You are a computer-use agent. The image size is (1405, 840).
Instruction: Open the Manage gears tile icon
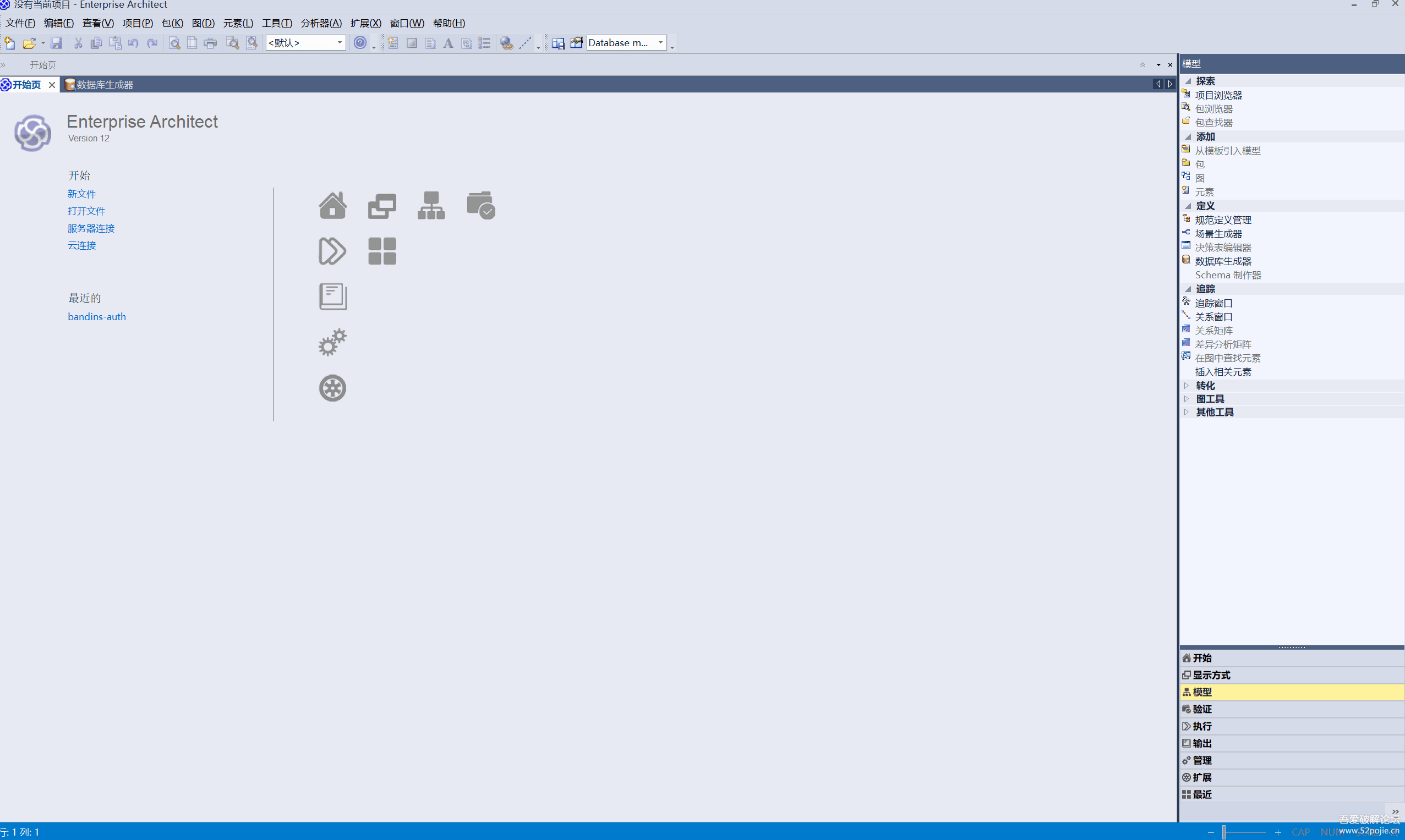(x=332, y=343)
